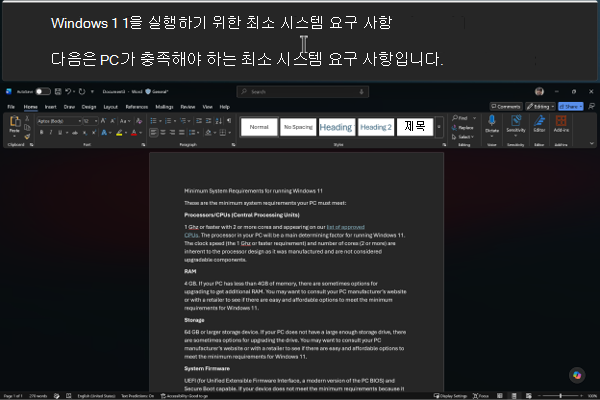
Task: Click the Paste clipboard icon
Action: [15, 121]
